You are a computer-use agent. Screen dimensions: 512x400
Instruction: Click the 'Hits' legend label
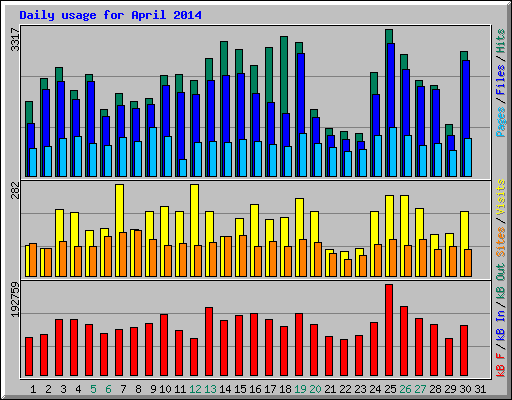click(500, 41)
